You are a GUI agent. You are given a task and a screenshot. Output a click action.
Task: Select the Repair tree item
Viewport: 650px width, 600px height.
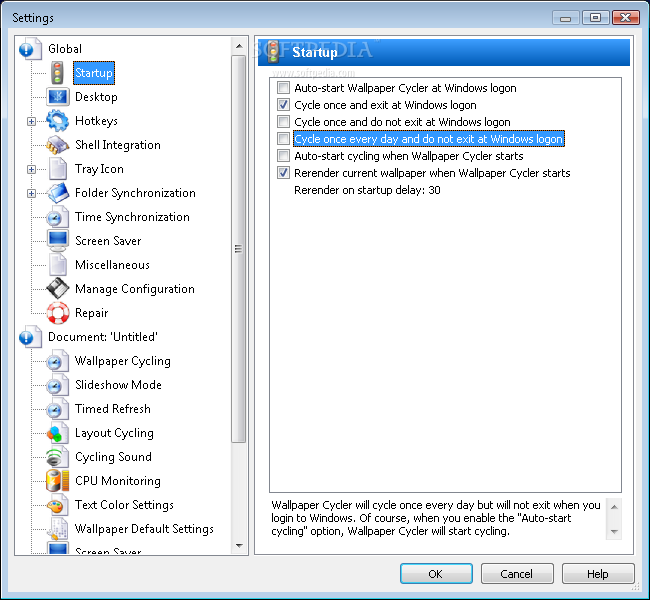click(x=92, y=313)
